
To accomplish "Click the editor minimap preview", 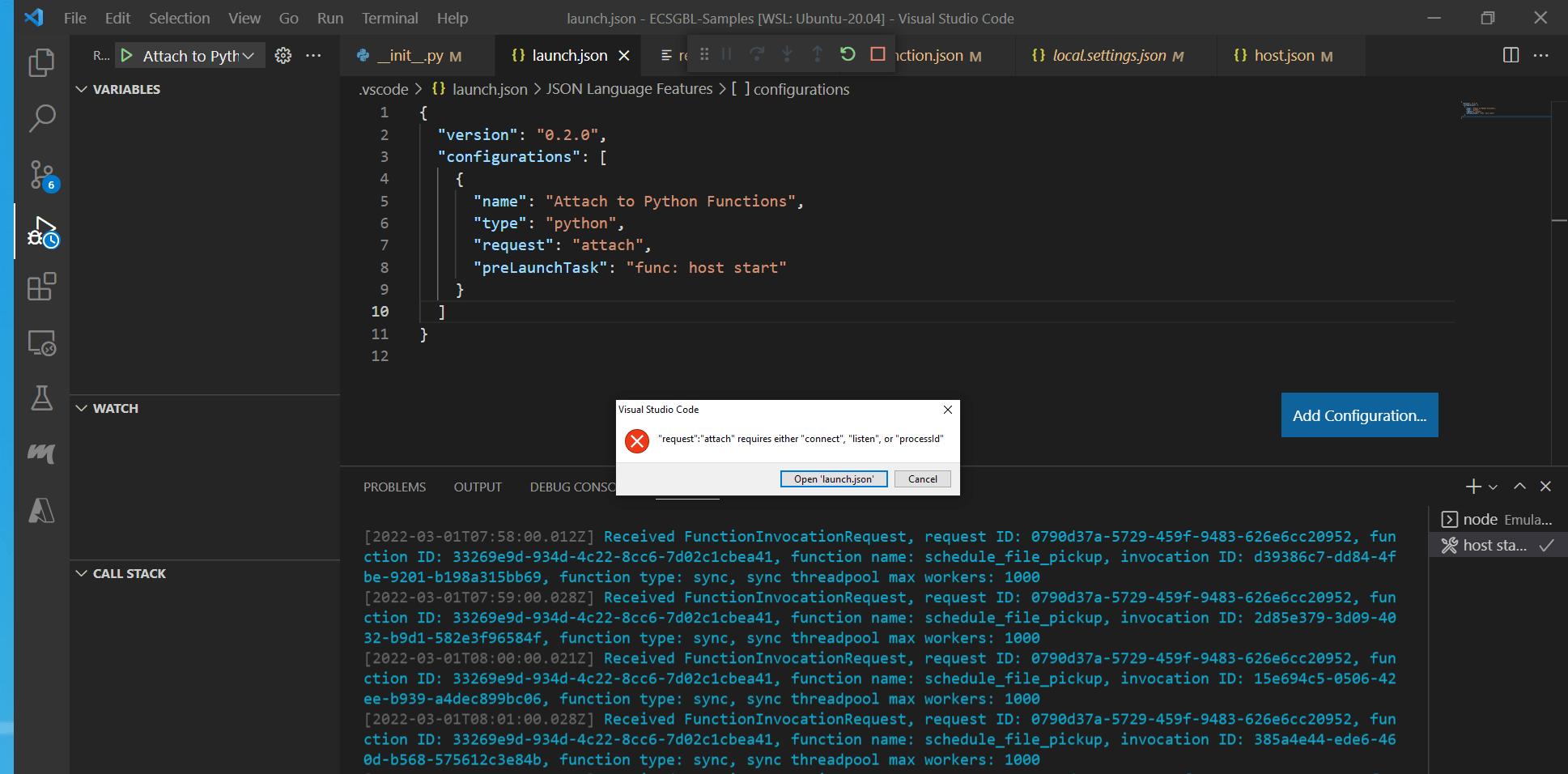I will click(x=1506, y=109).
